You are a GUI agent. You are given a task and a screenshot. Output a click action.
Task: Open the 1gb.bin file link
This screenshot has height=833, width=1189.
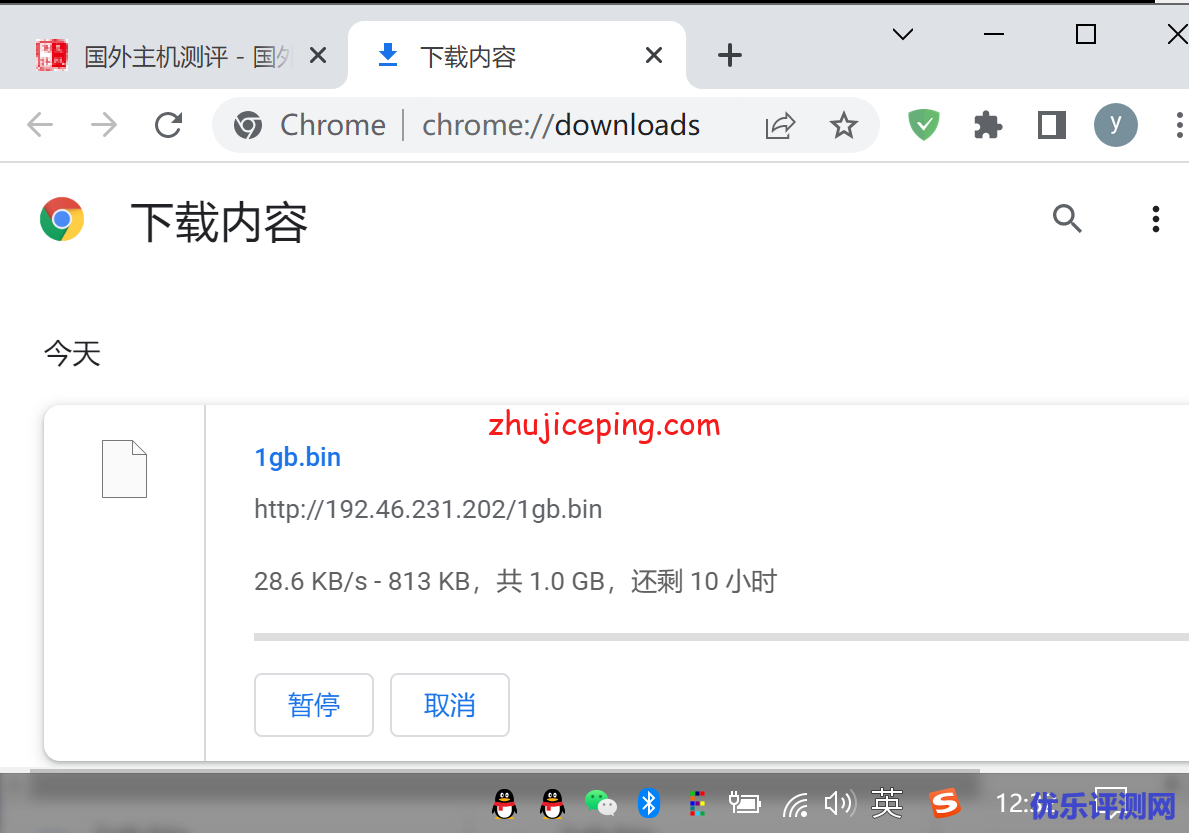coord(297,457)
